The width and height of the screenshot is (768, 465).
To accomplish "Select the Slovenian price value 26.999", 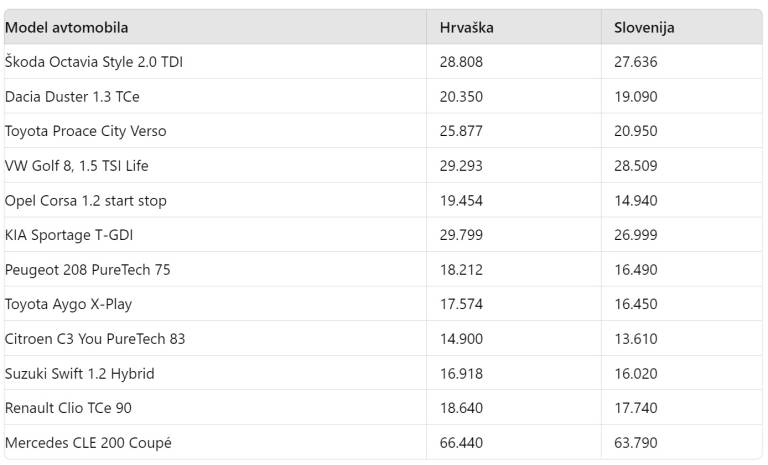I will tap(635, 235).
